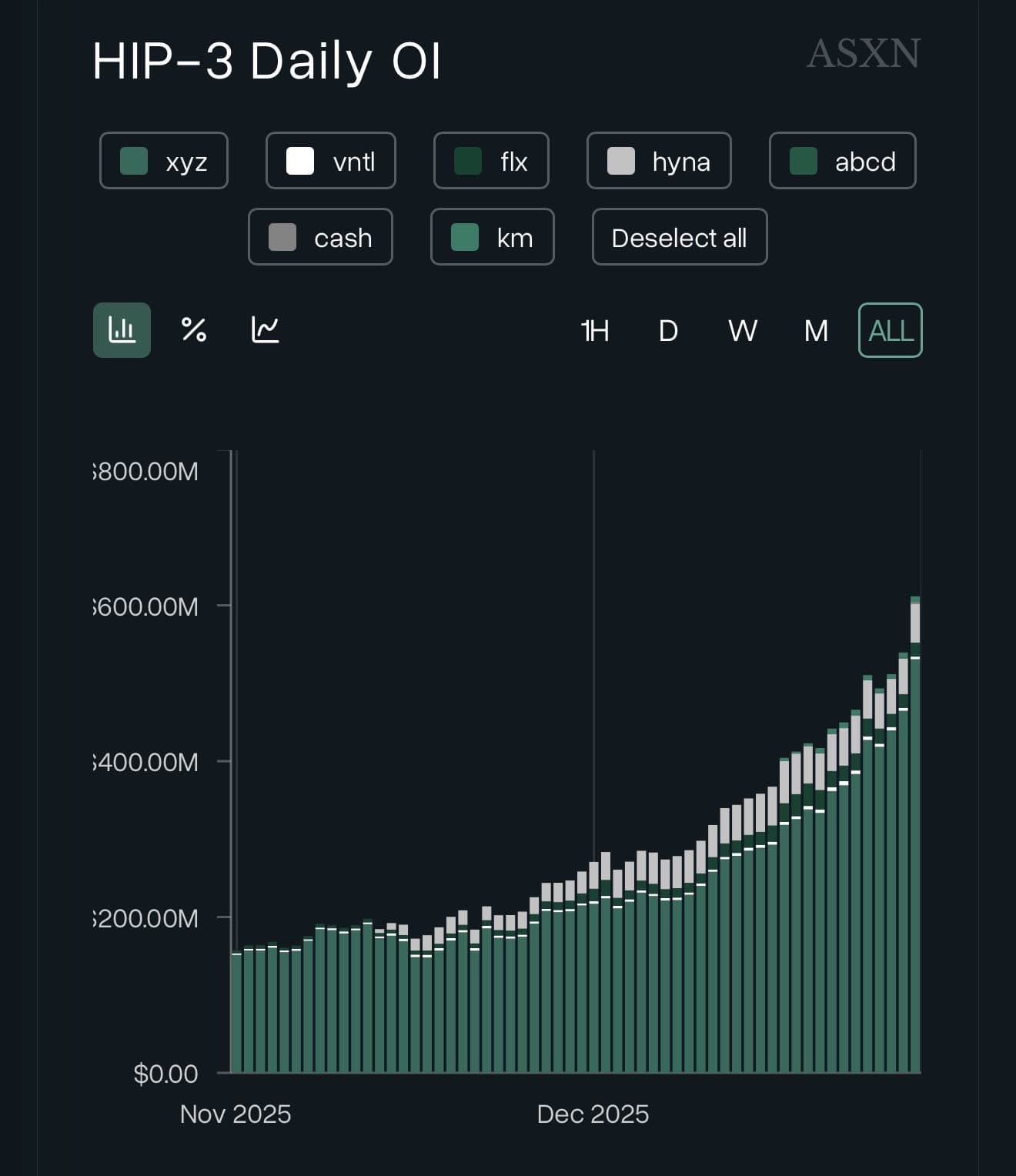Switch to line chart view
This screenshot has width=1016, height=1176.
pos(266,330)
